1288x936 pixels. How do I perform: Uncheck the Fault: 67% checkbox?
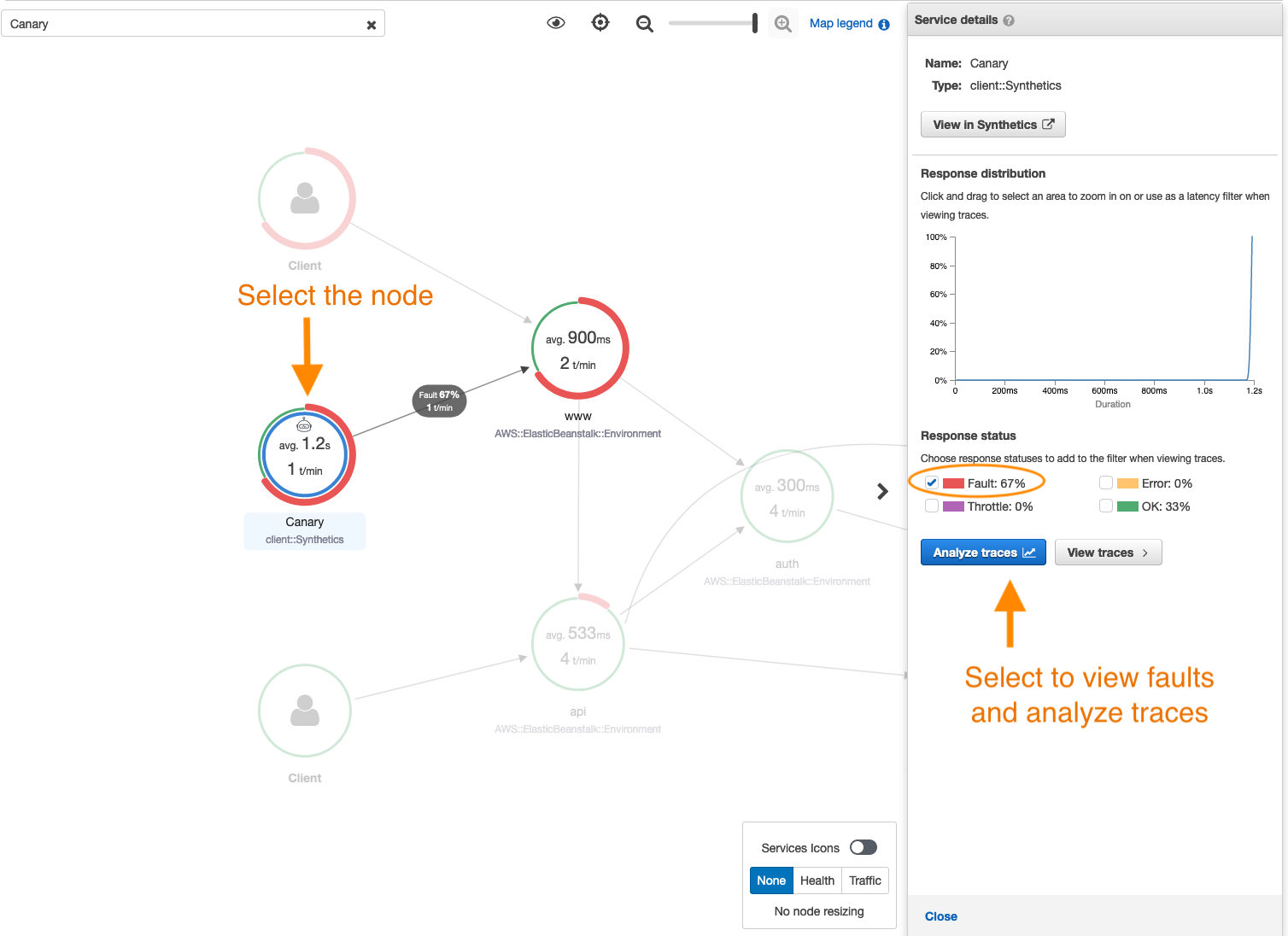point(932,483)
